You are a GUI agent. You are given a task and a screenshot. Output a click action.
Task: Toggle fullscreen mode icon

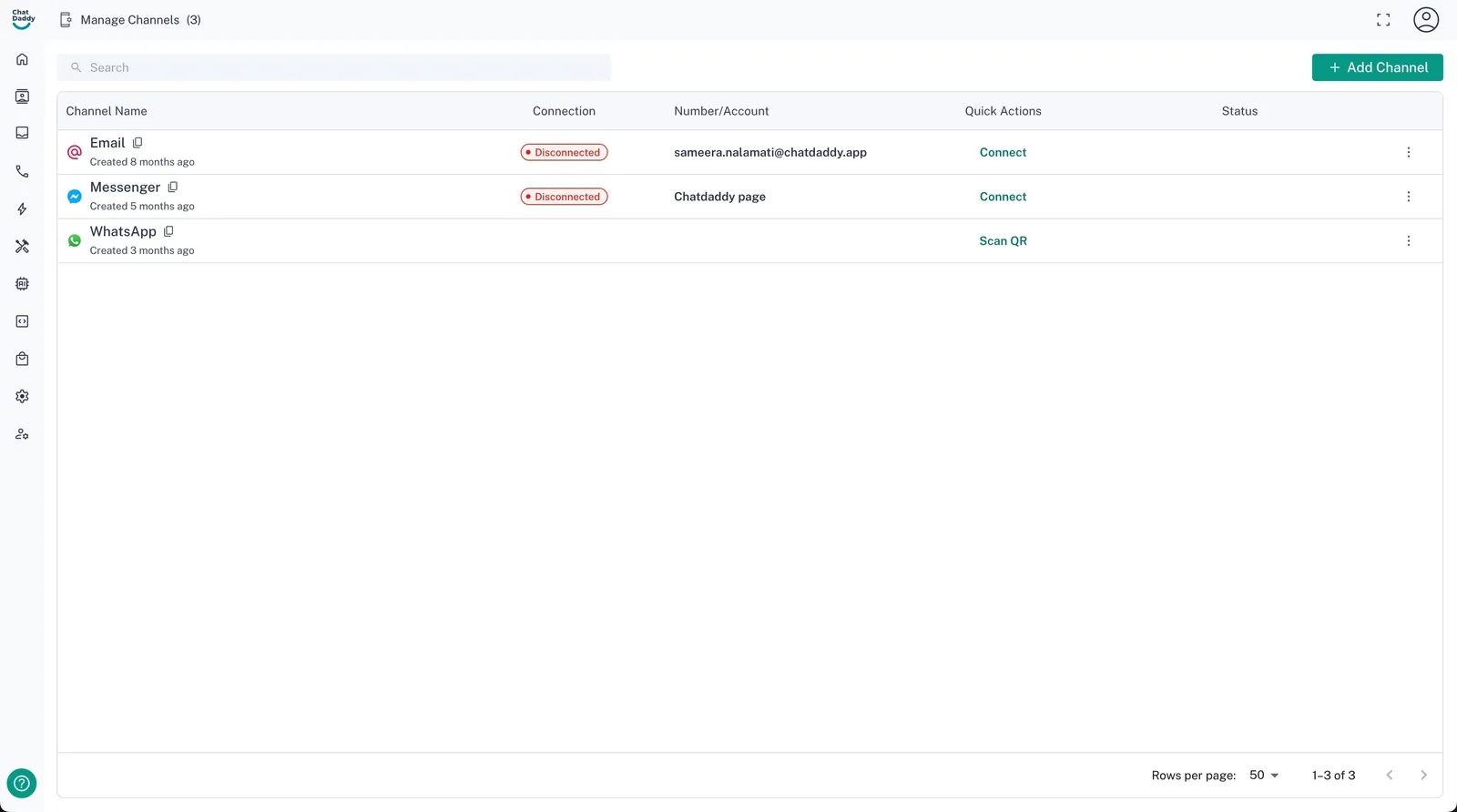point(1382,20)
